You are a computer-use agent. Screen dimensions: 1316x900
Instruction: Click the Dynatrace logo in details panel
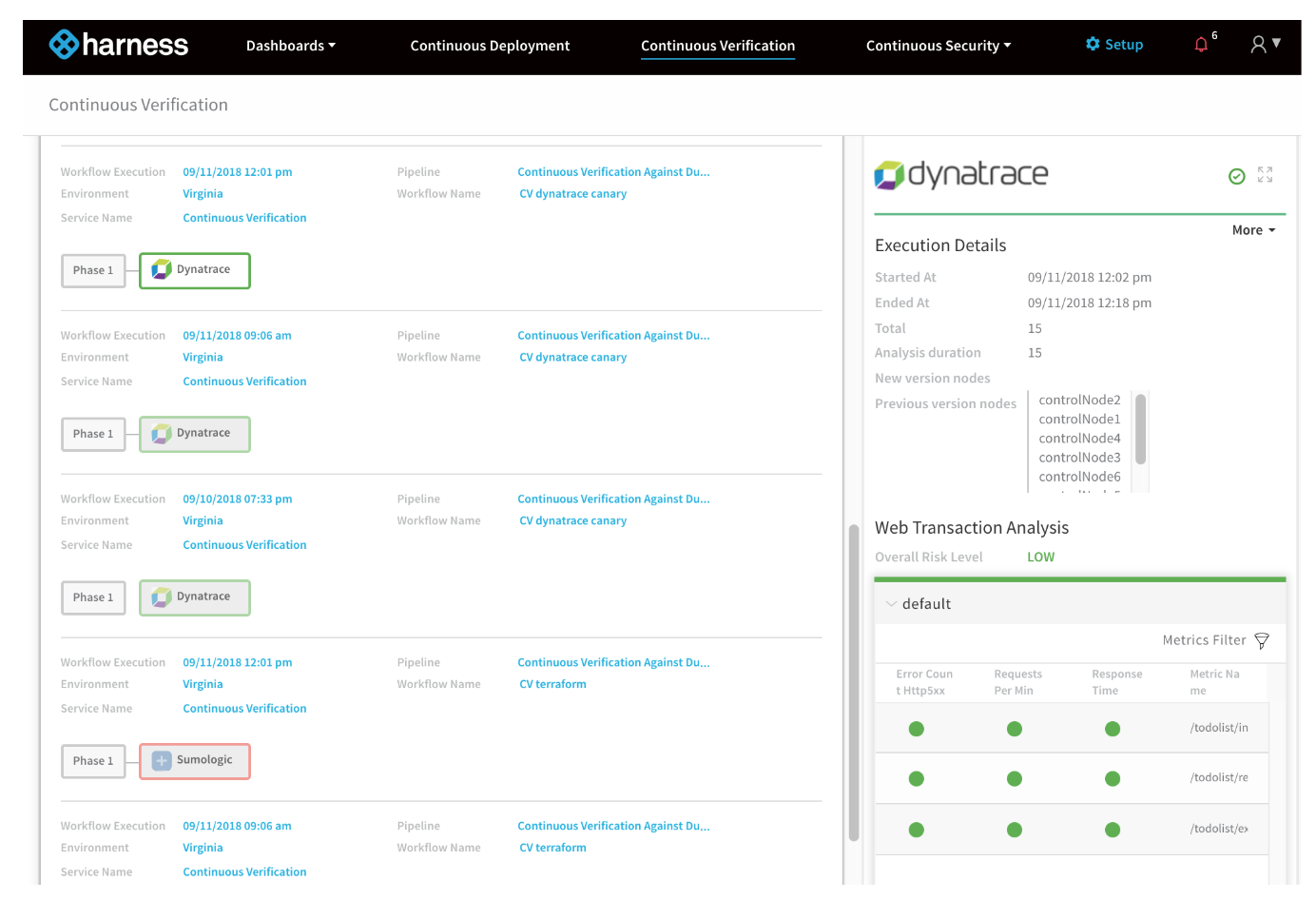click(x=961, y=175)
